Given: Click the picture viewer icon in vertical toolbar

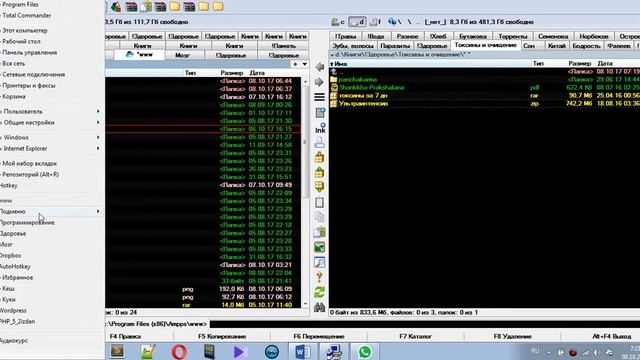Looking at the screenshot, I should pos(320,247).
